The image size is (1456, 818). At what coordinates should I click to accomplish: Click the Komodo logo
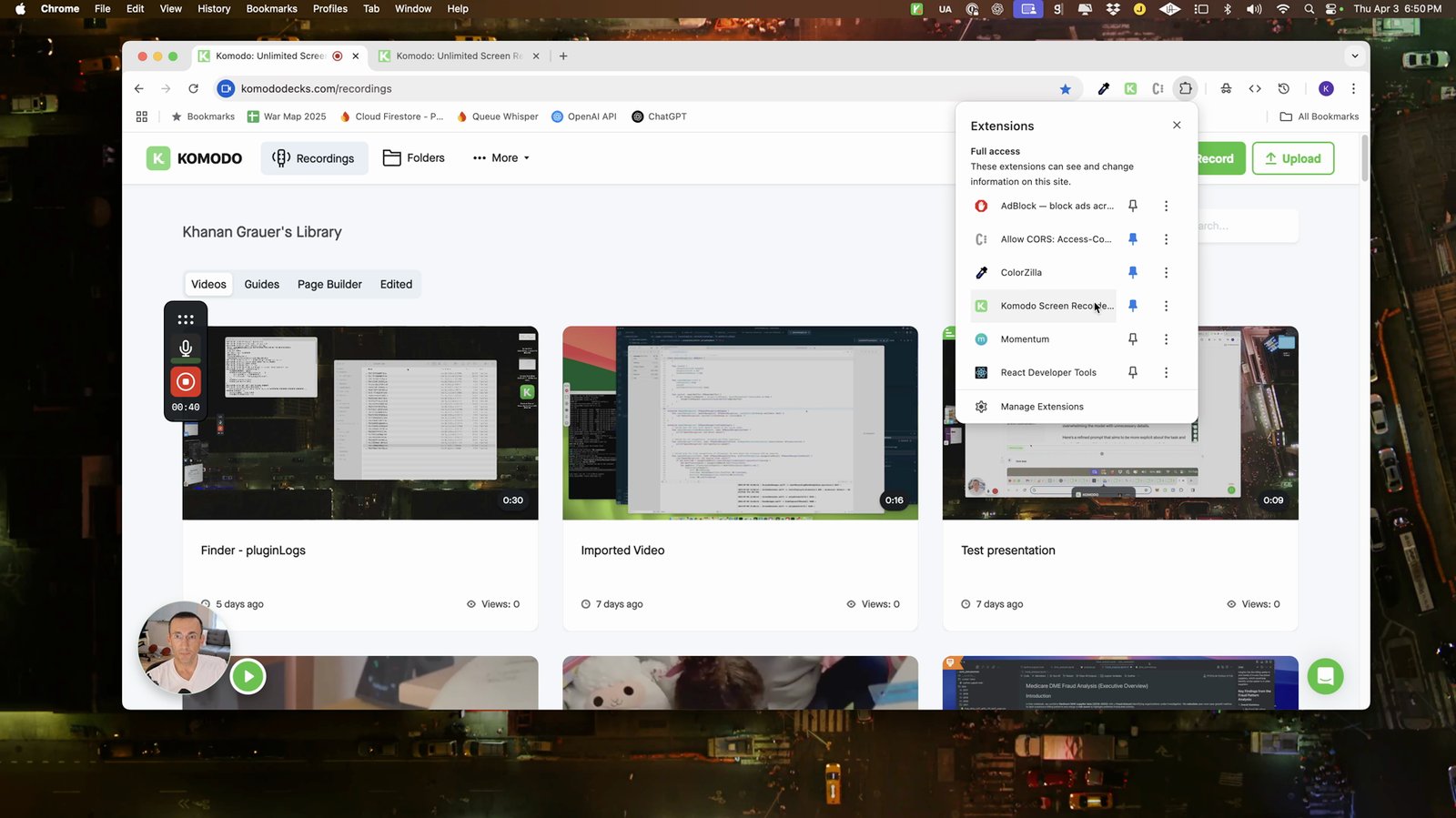pyautogui.click(x=195, y=158)
